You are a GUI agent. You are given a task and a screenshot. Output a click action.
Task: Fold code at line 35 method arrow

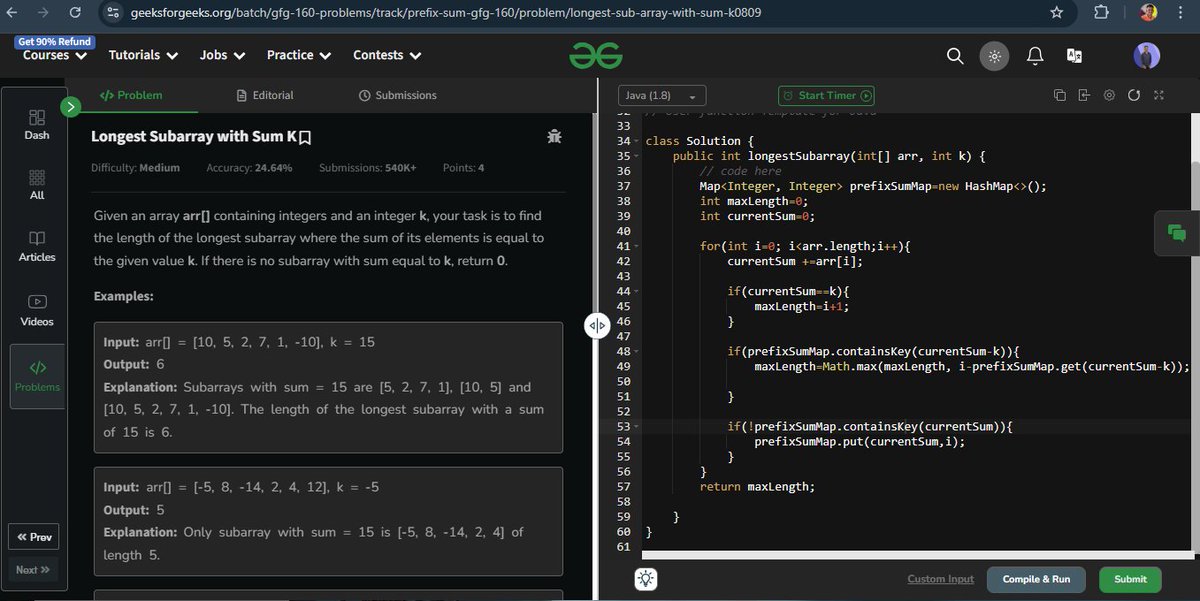pos(636,156)
